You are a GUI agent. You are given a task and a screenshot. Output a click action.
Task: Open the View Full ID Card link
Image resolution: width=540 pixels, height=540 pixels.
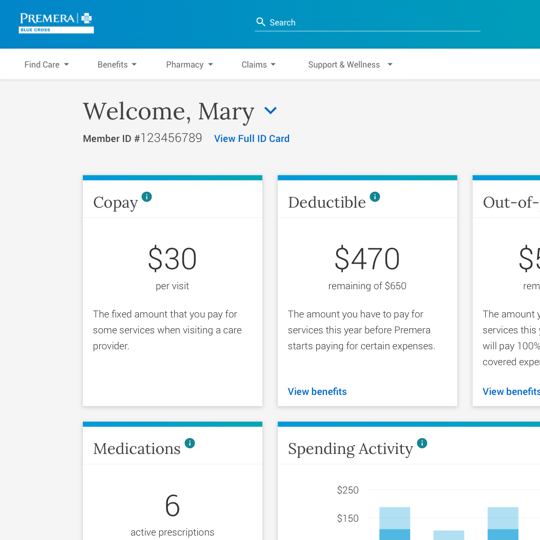click(x=252, y=138)
